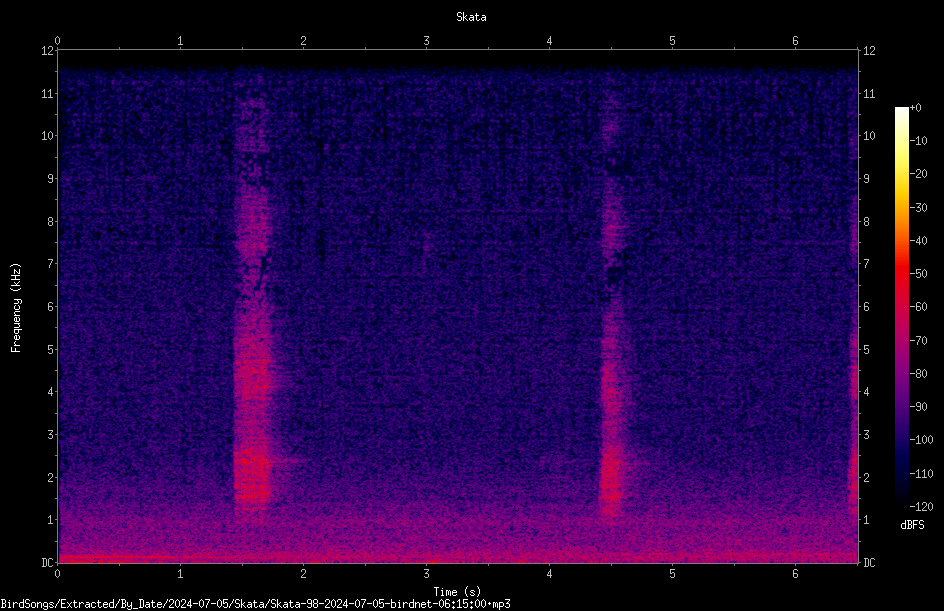Click the file path text ending in birdnet-06:15:00.mp3
The image size is (944, 611).
[255, 604]
